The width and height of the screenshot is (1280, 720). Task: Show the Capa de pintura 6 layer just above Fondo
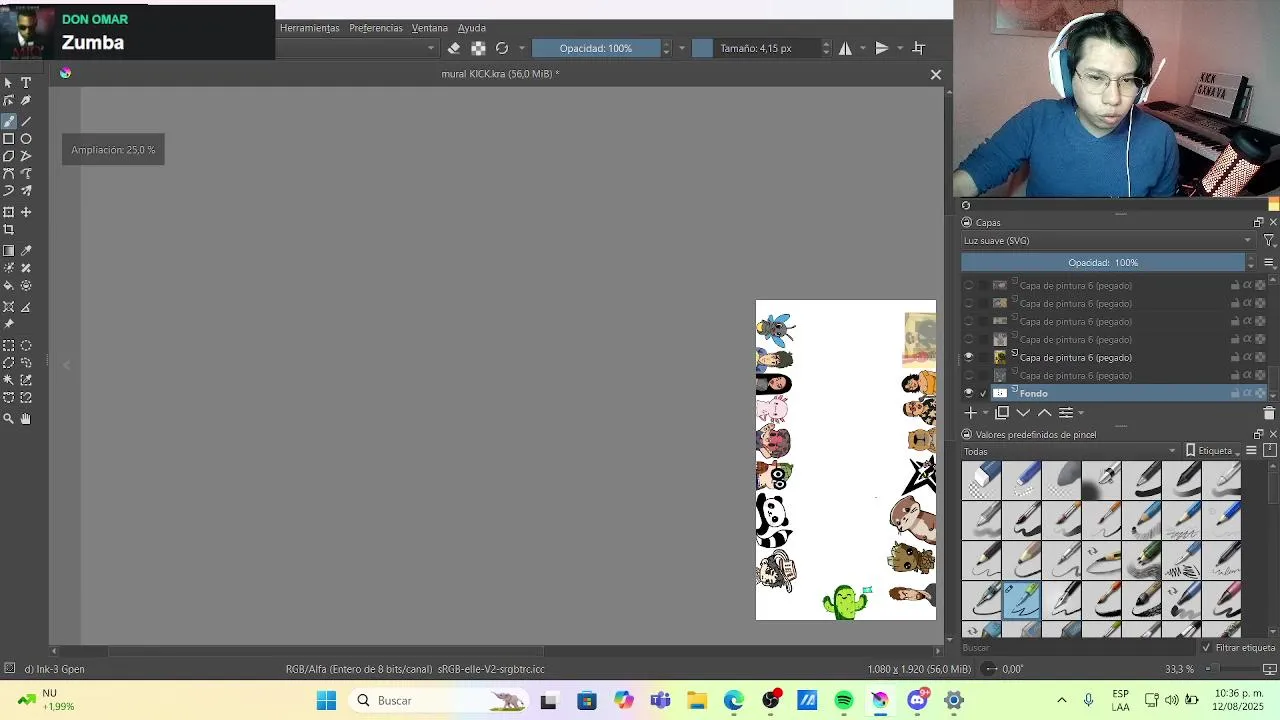(x=968, y=375)
